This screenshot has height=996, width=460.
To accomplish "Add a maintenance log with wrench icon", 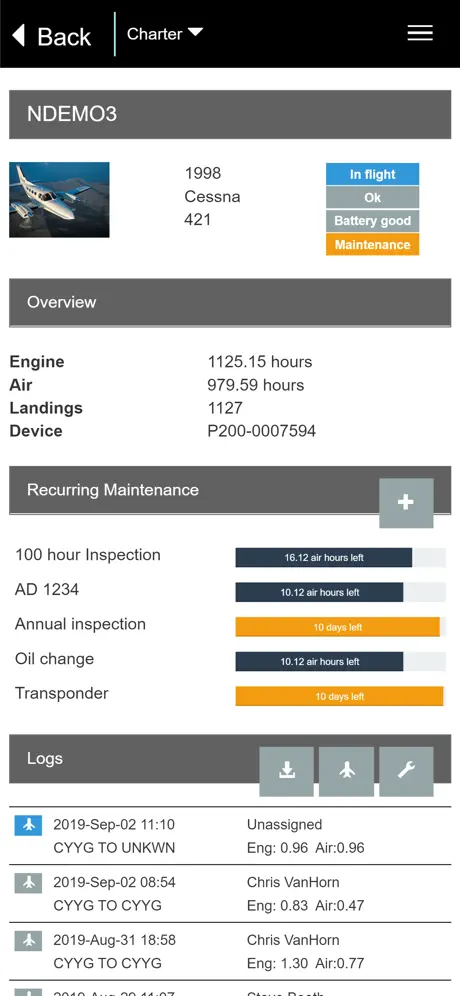I will click(x=406, y=771).
